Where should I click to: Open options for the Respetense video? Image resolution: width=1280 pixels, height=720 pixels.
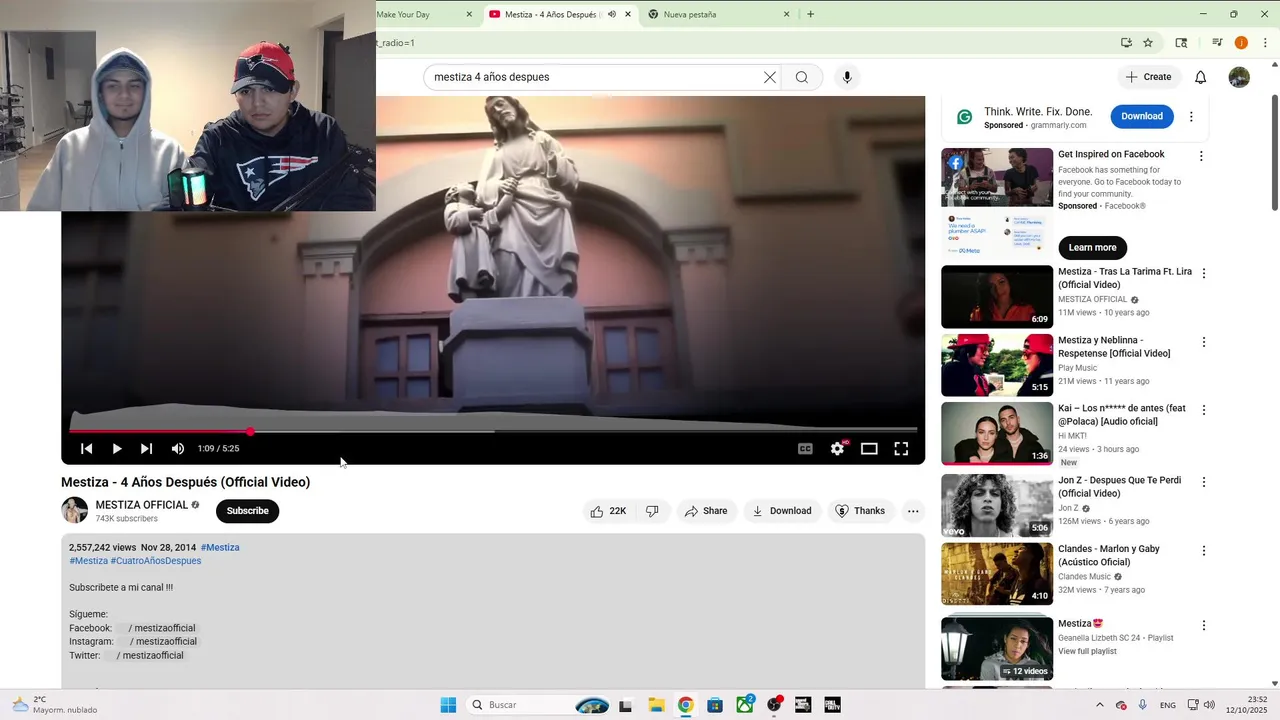(1204, 342)
